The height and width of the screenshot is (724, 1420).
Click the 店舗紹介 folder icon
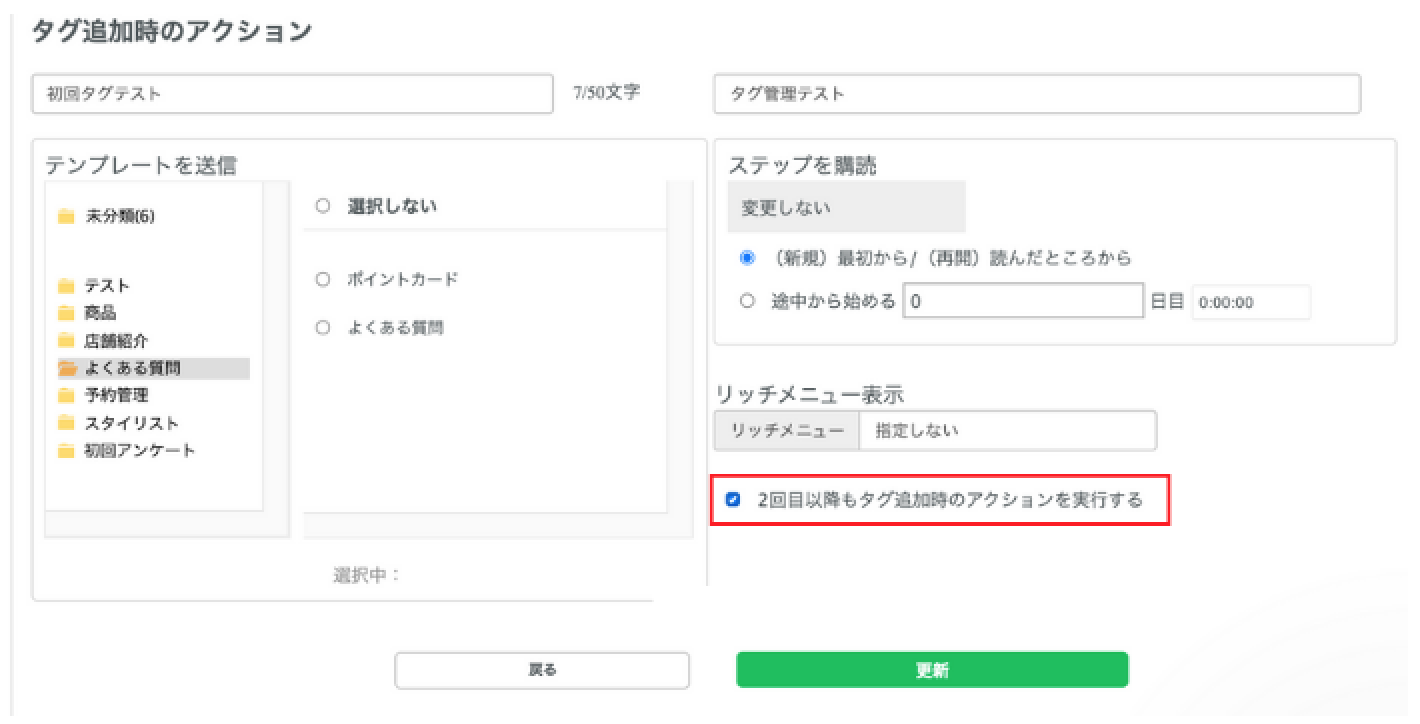click(66, 341)
